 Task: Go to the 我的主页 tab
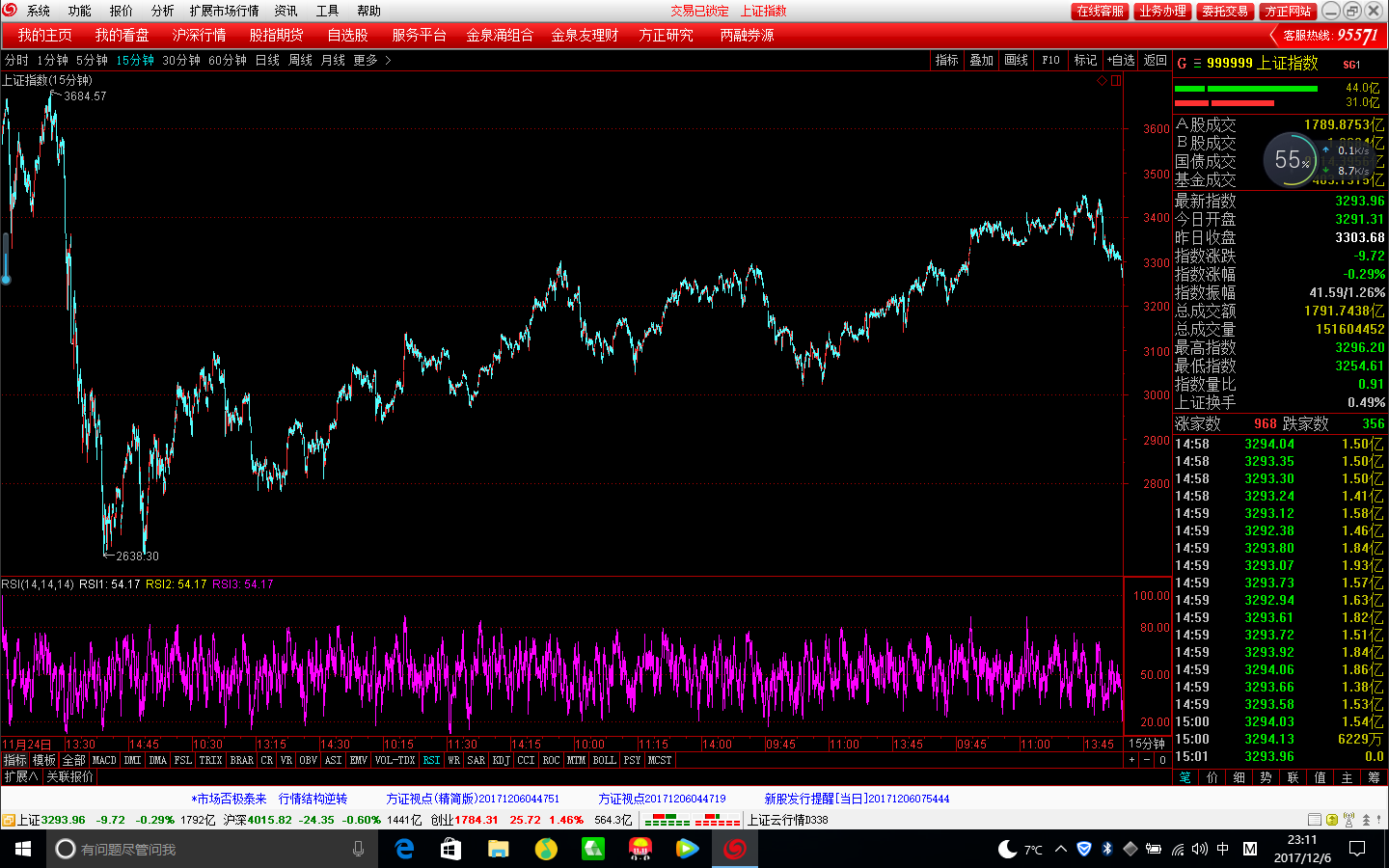44,35
